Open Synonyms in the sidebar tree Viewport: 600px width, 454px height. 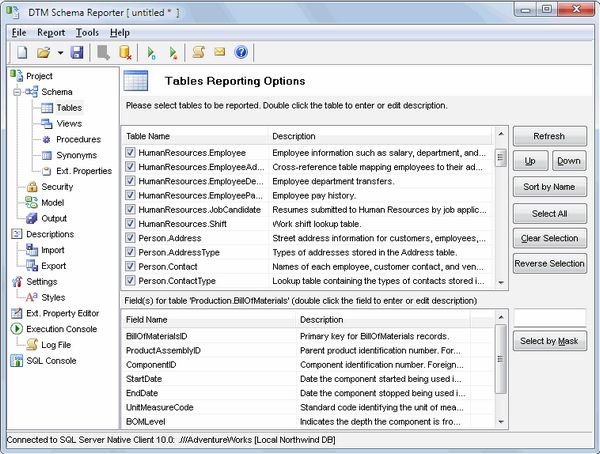point(77,155)
